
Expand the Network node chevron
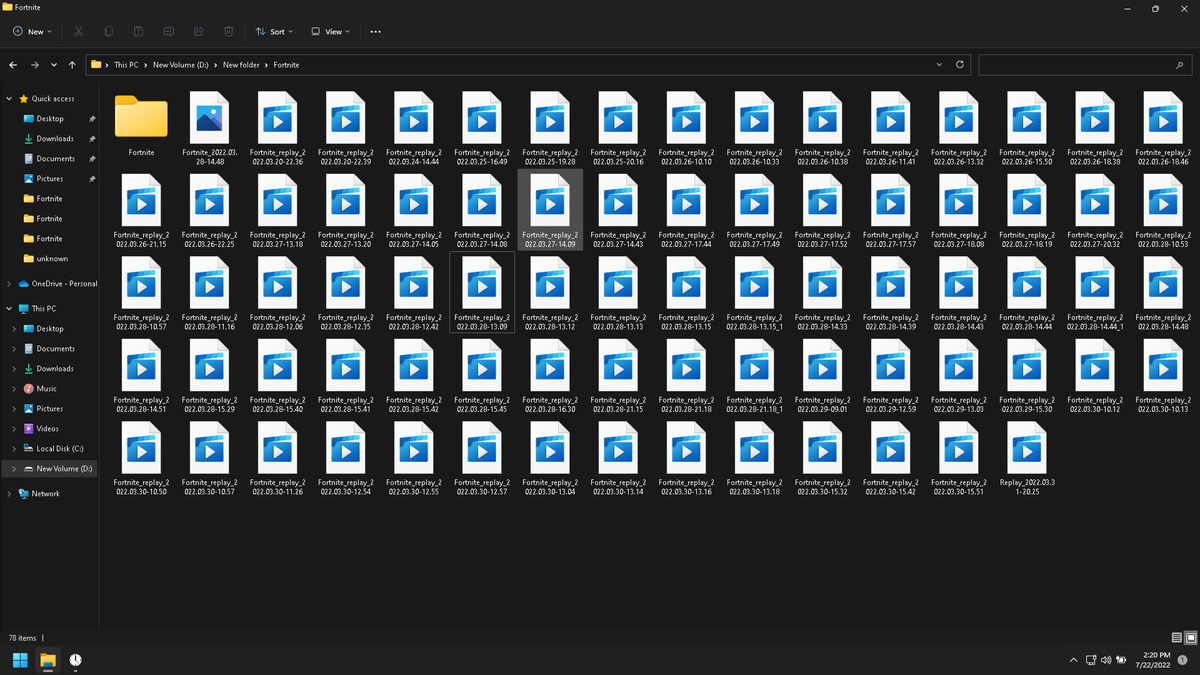coord(10,493)
